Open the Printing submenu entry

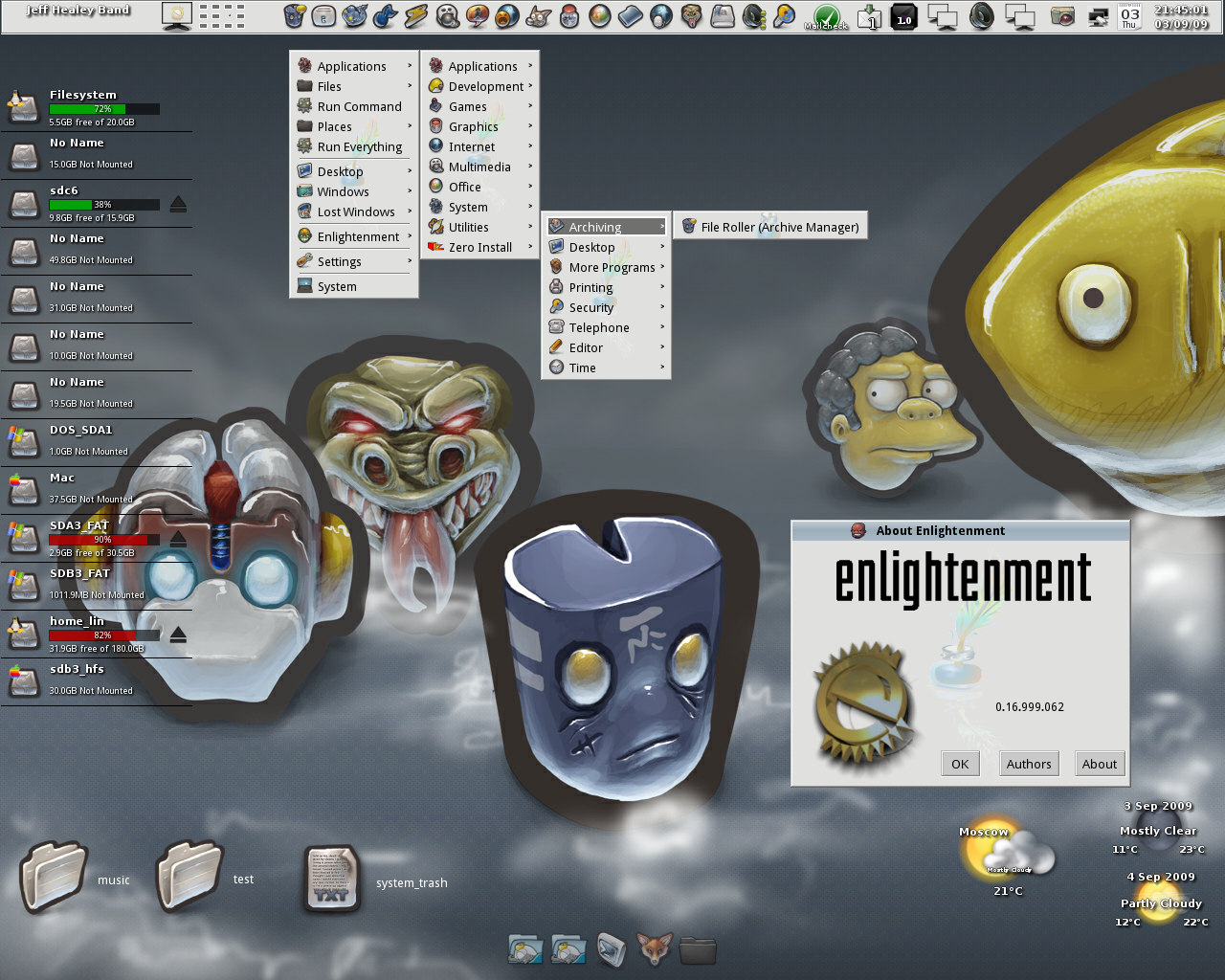pos(606,287)
